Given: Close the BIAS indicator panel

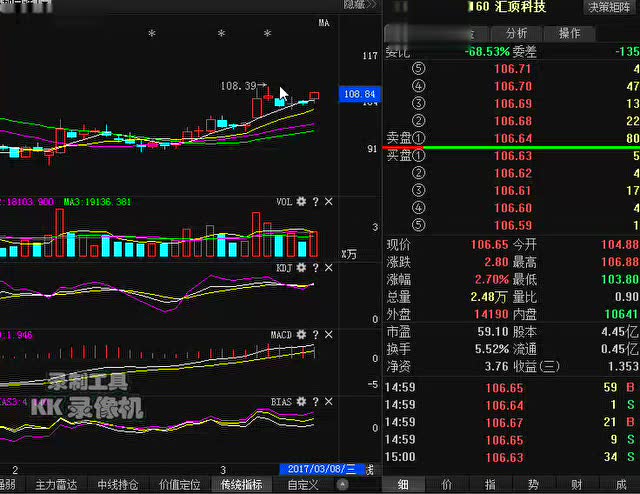Looking at the screenshot, I should (329, 401).
